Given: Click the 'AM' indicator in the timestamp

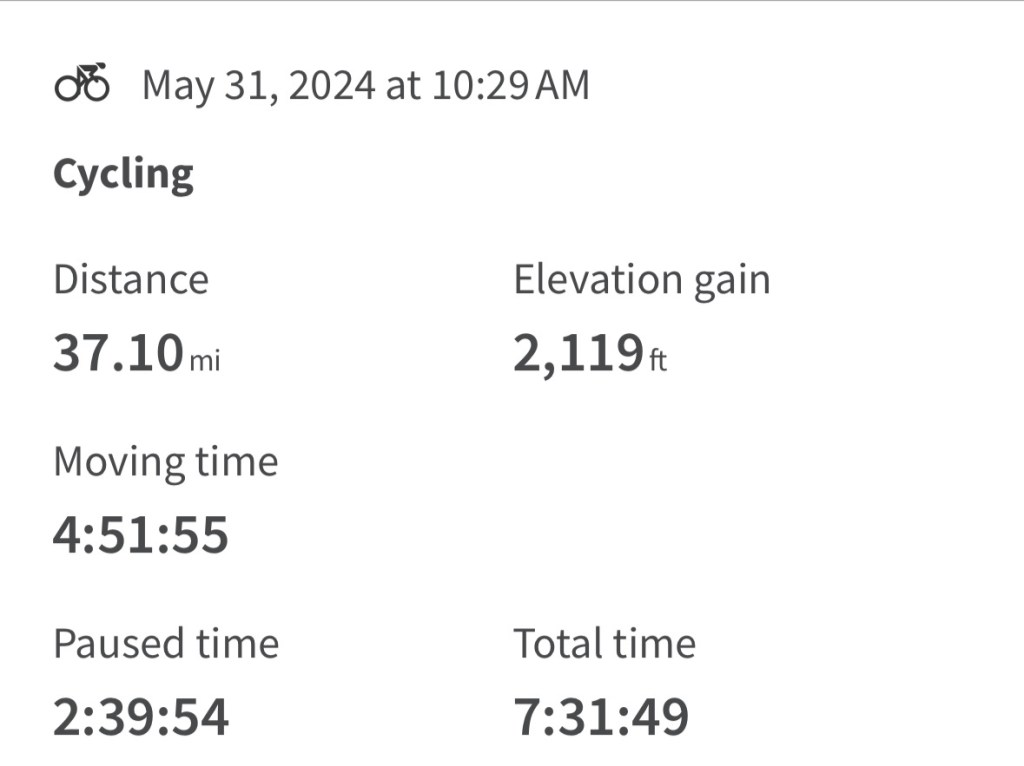Looking at the screenshot, I should pos(563,86).
